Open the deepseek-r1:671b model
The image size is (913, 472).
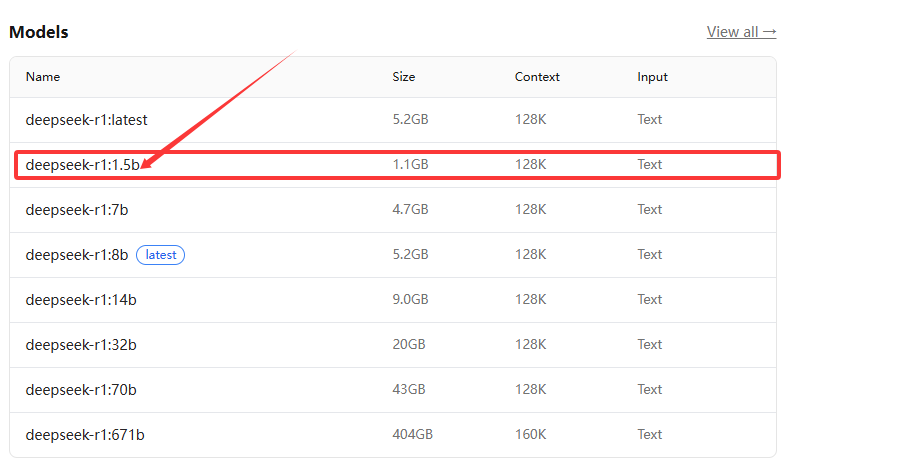[x=85, y=435]
